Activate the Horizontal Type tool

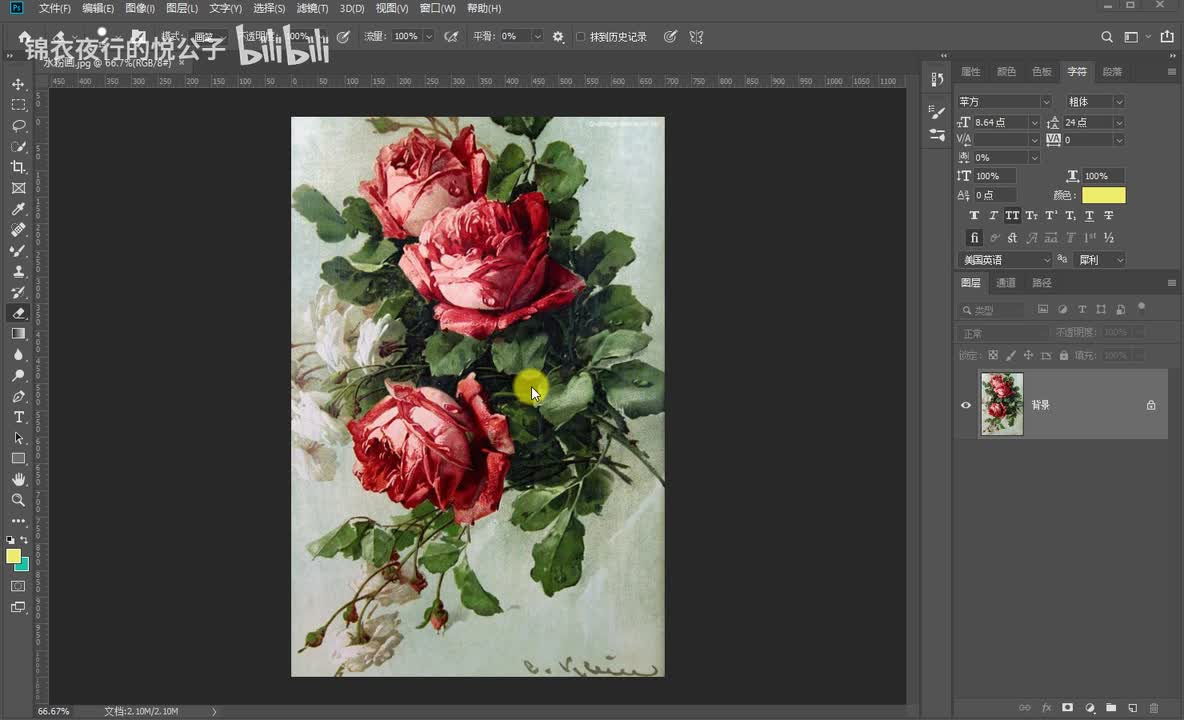pos(18,417)
